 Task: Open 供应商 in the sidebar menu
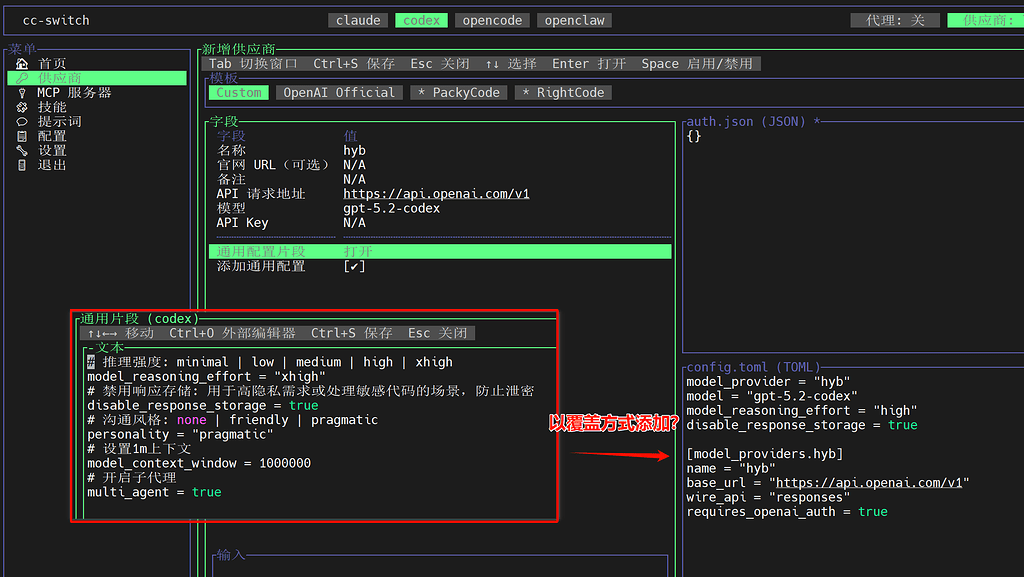click(97, 78)
